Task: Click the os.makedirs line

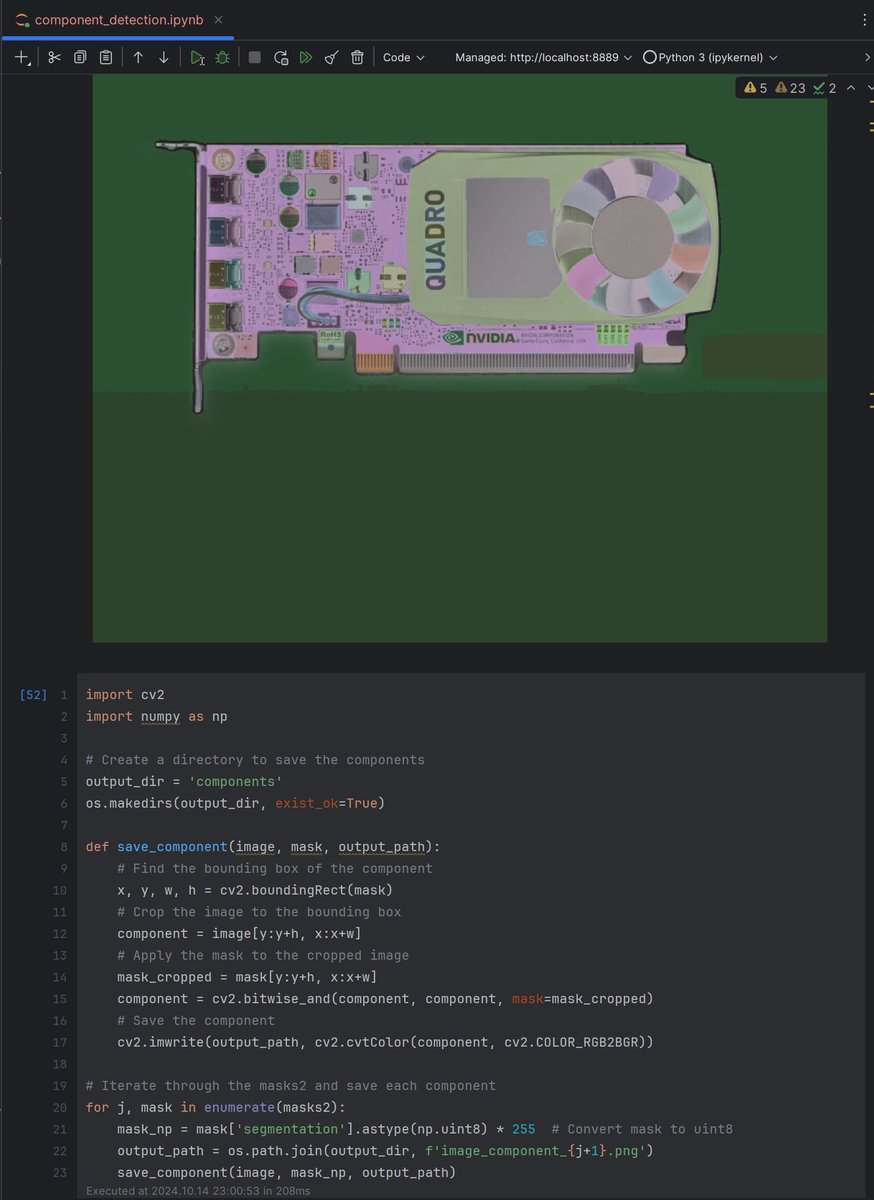Action: click(x=235, y=804)
